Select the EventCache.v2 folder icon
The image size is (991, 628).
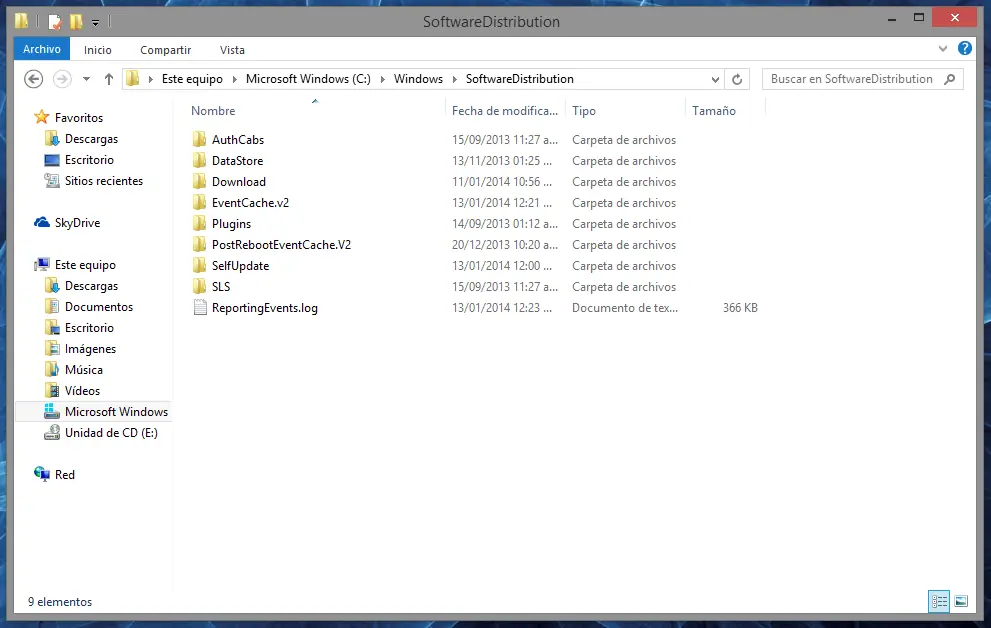click(200, 202)
